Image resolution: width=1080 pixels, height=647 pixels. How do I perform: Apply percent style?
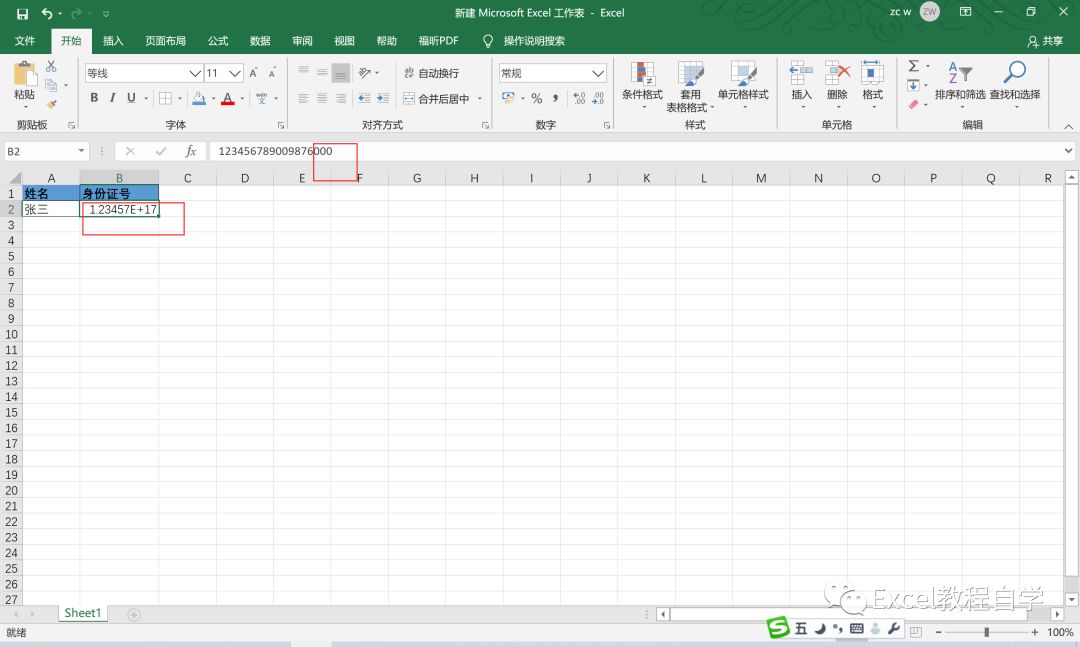(x=537, y=99)
